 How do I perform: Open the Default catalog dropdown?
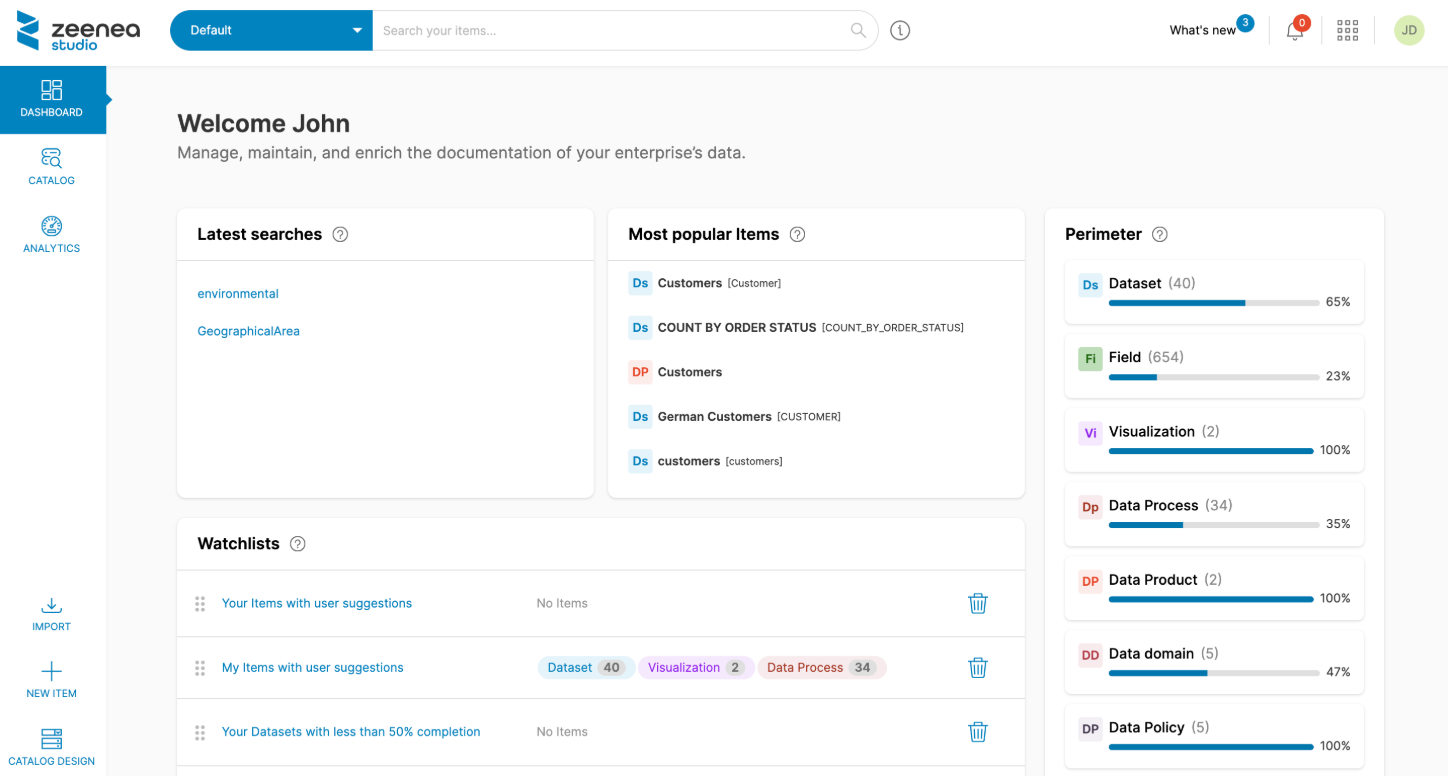(x=271, y=31)
